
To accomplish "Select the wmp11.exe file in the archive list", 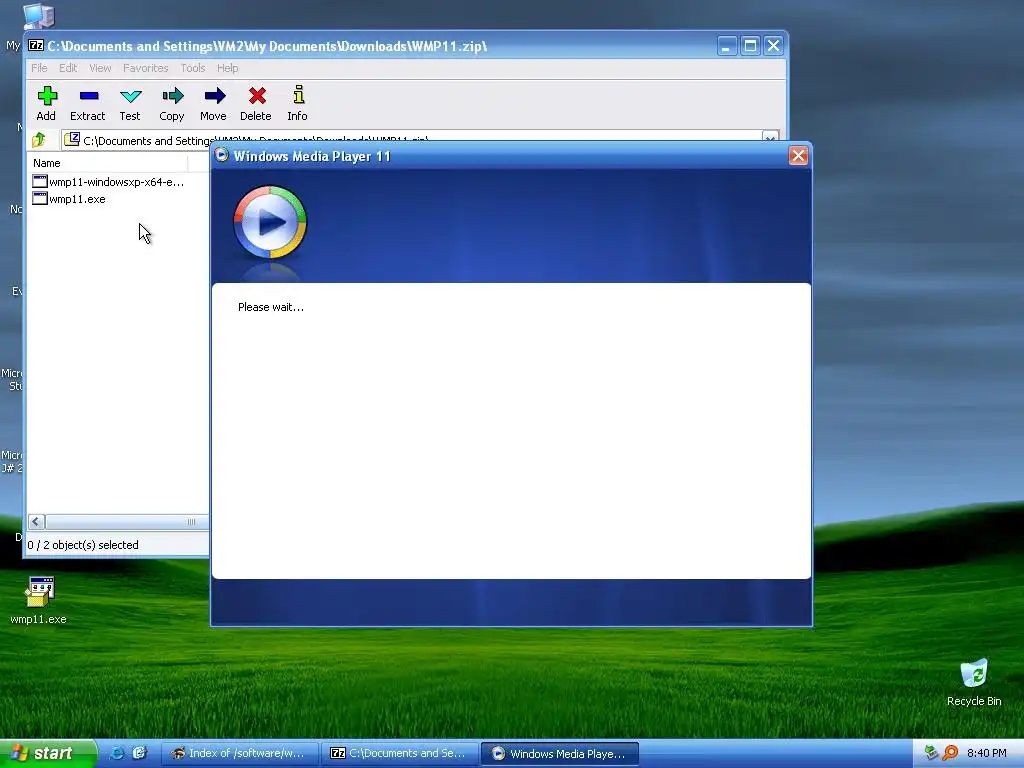I will (69, 199).
